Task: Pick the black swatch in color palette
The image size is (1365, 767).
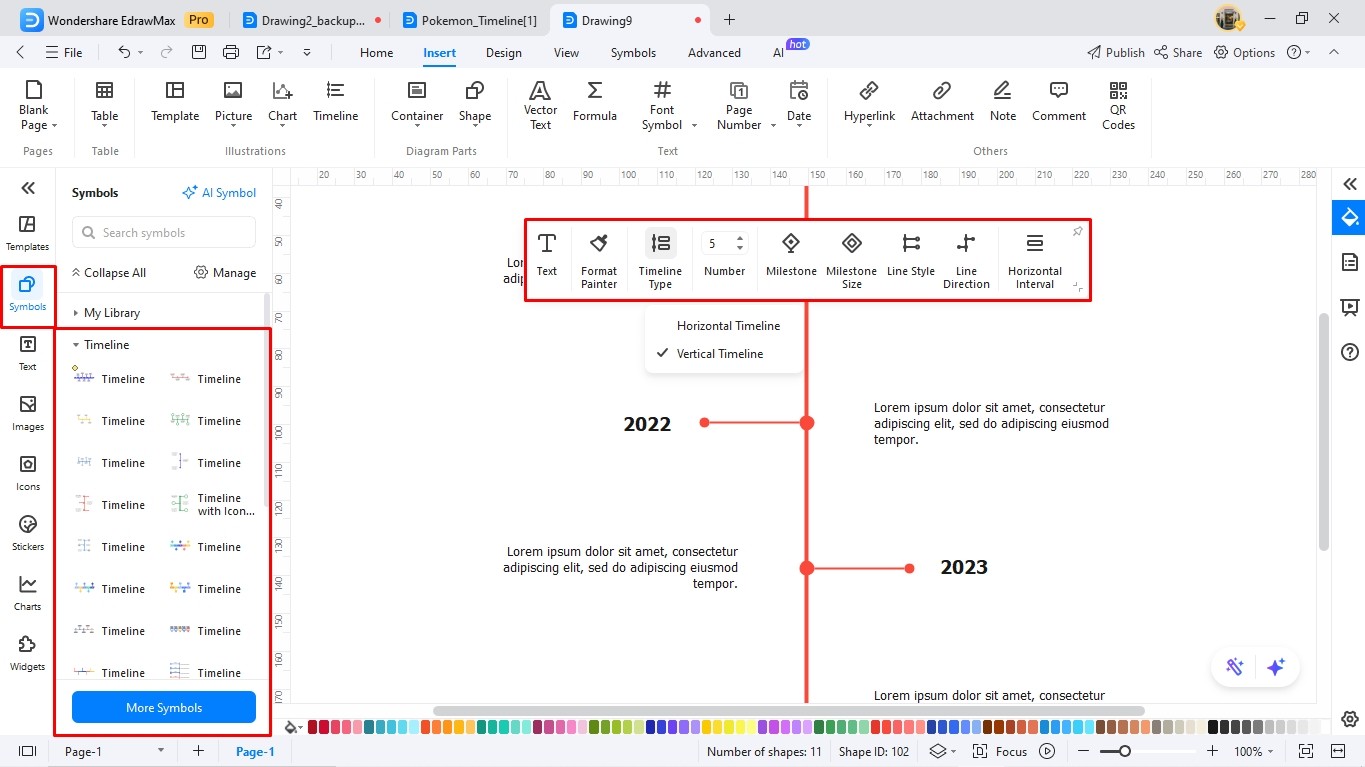Action: point(1214,727)
